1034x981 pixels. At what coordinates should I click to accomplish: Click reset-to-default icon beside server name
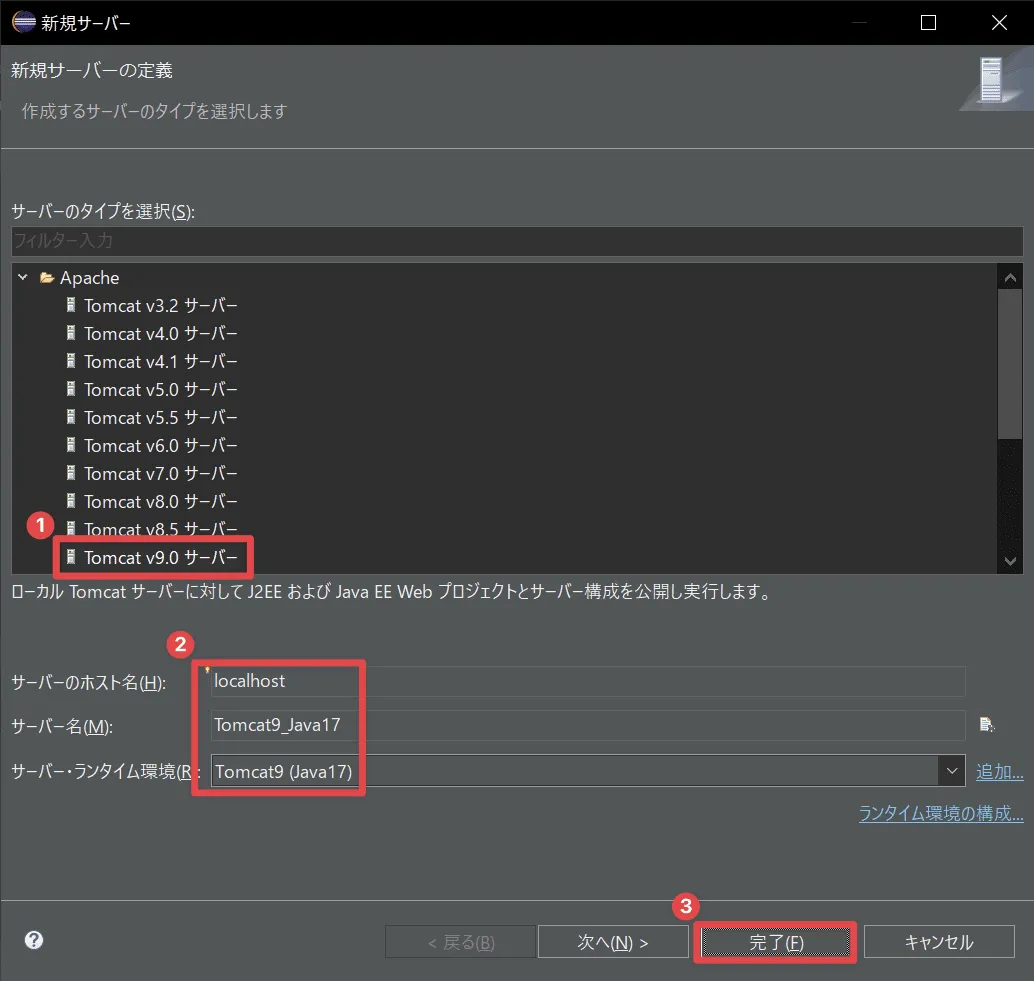(x=987, y=725)
